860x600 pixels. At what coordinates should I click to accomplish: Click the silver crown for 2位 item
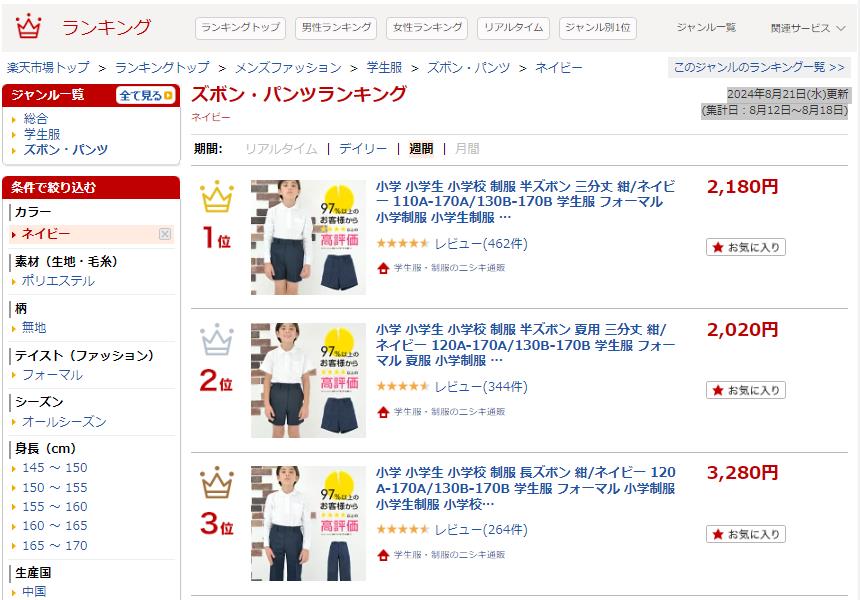coord(217,339)
